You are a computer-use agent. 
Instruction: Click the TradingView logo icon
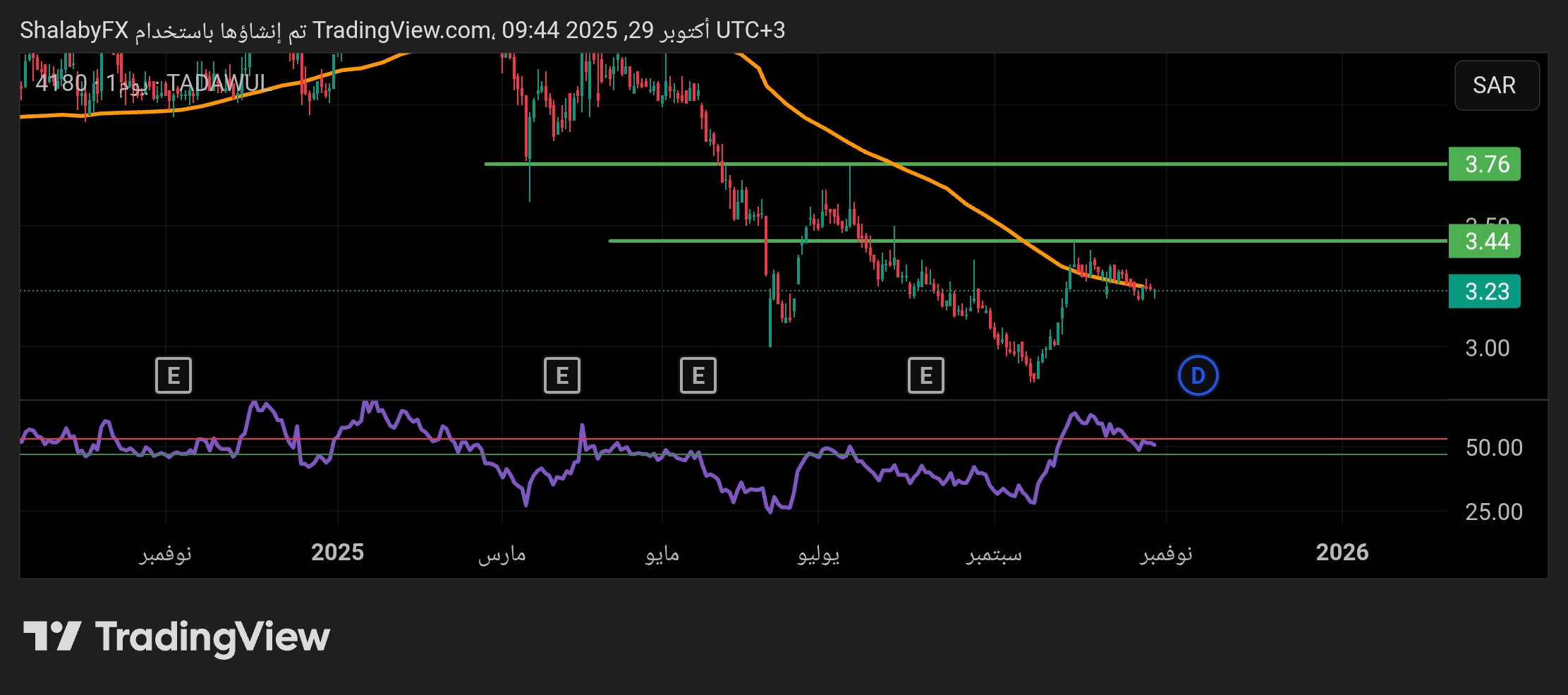52,636
